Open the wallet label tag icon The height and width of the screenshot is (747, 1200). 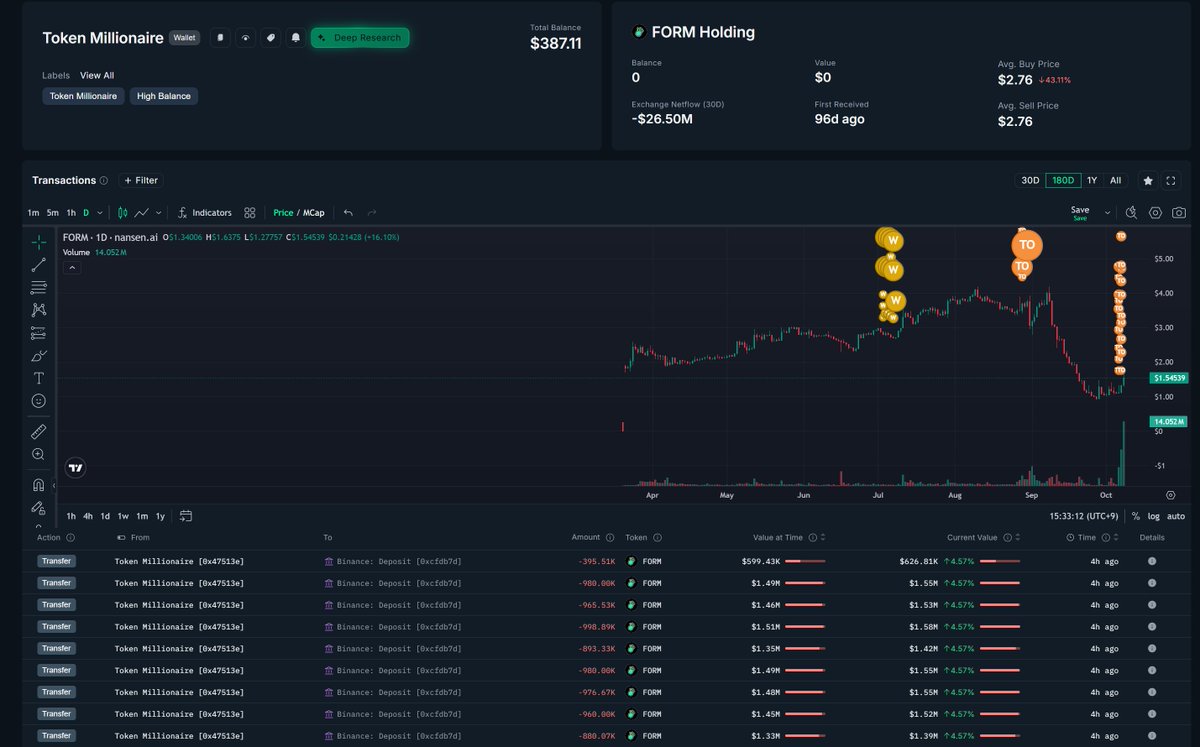(x=271, y=37)
